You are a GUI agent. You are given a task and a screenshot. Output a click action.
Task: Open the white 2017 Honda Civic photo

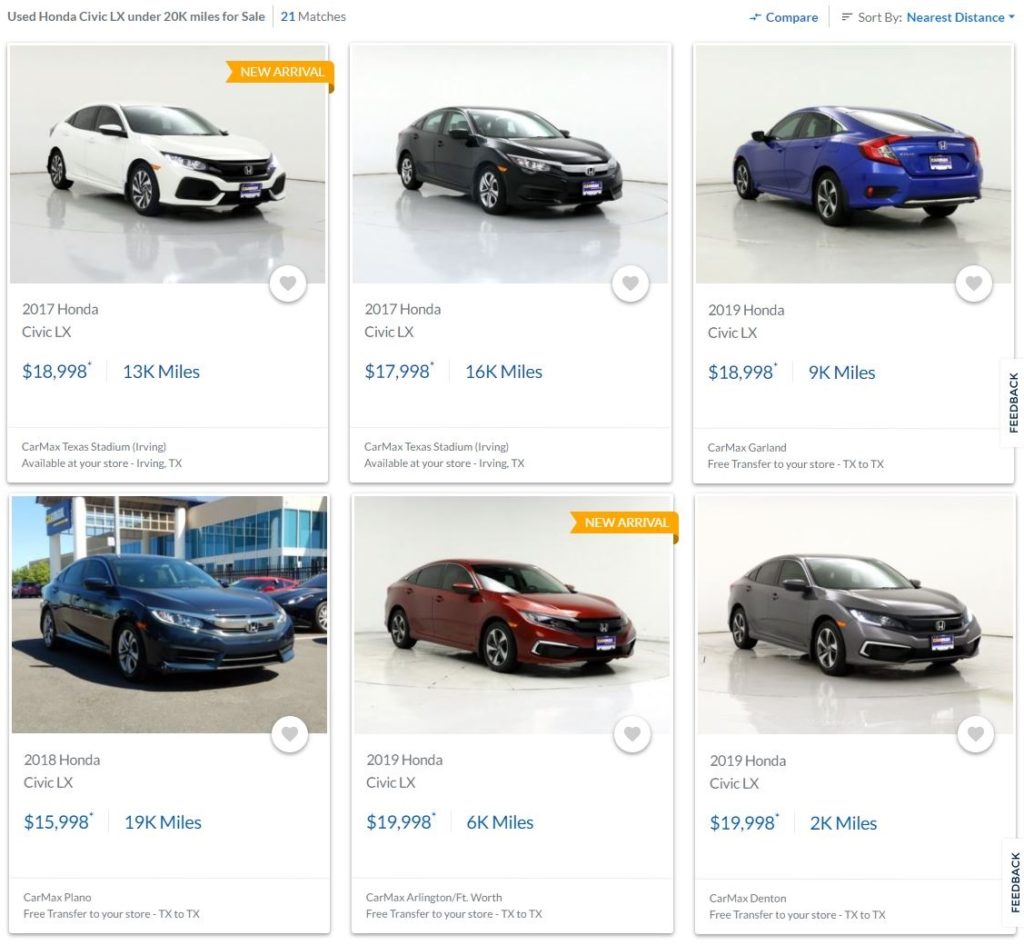pos(167,165)
